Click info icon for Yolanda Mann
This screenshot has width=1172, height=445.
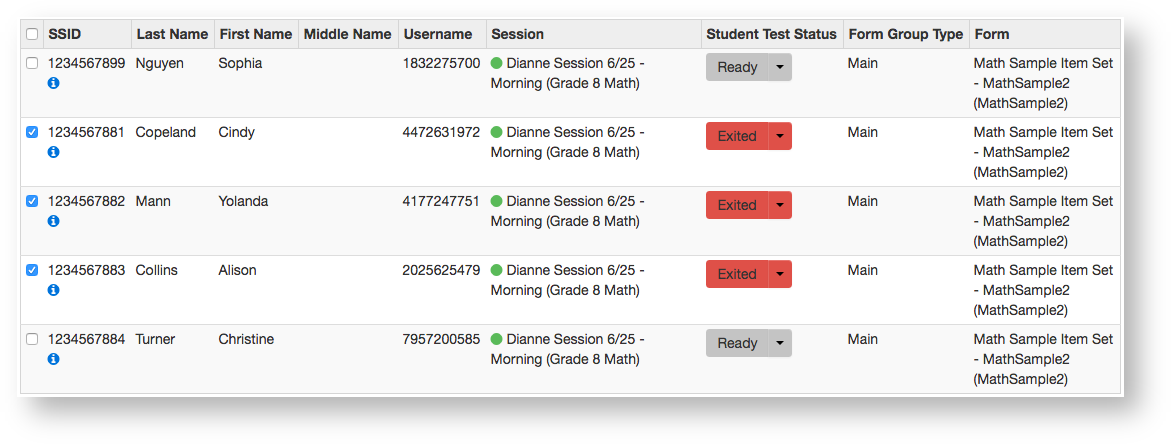click(54, 221)
